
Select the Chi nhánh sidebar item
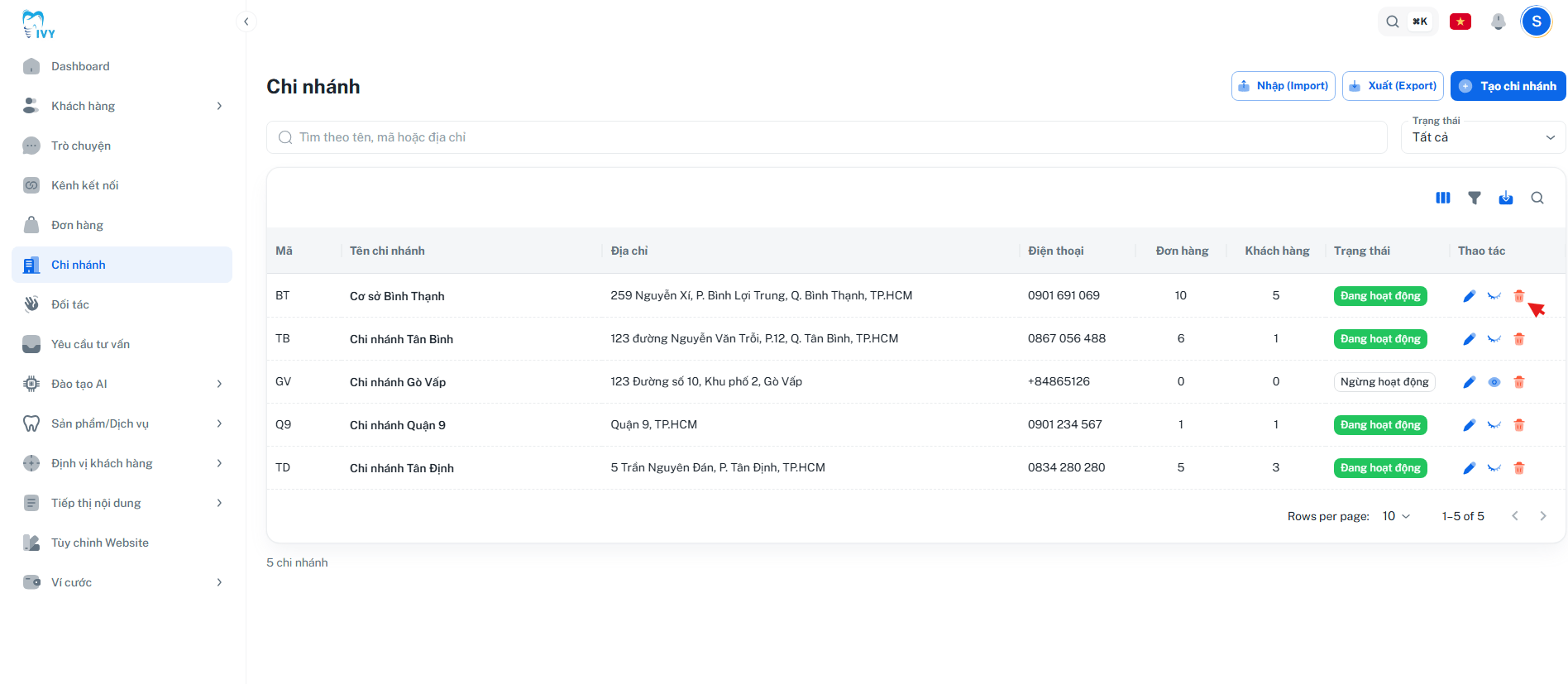tap(122, 265)
